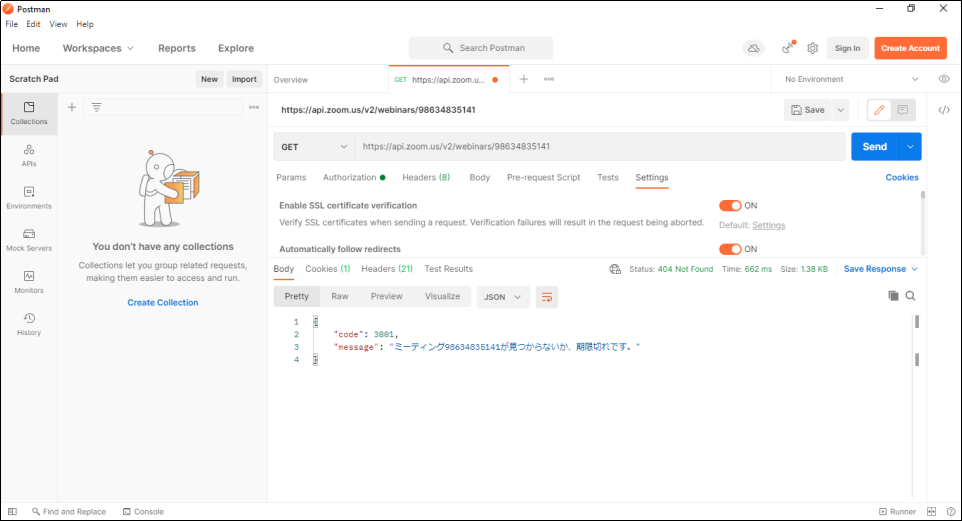Image resolution: width=962 pixels, height=521 pixels.
Task: Copy the response body to clipboard
Action: [x=893, y=296]
